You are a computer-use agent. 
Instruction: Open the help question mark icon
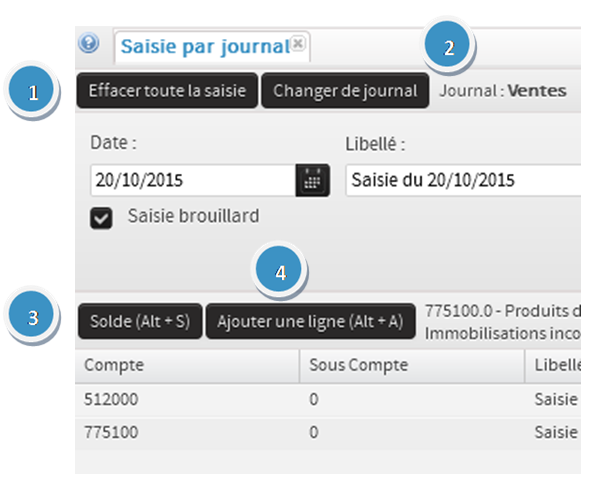point(89,43)
